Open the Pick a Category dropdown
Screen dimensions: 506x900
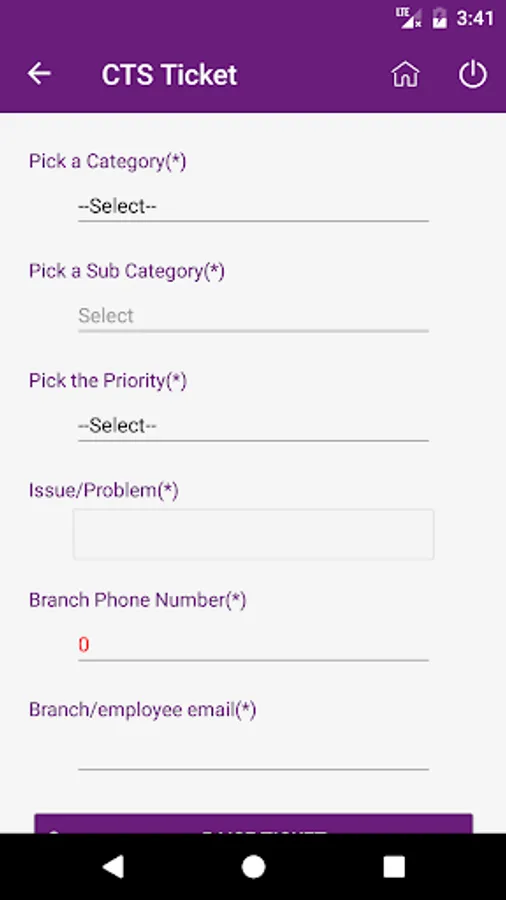coord(253,206)
